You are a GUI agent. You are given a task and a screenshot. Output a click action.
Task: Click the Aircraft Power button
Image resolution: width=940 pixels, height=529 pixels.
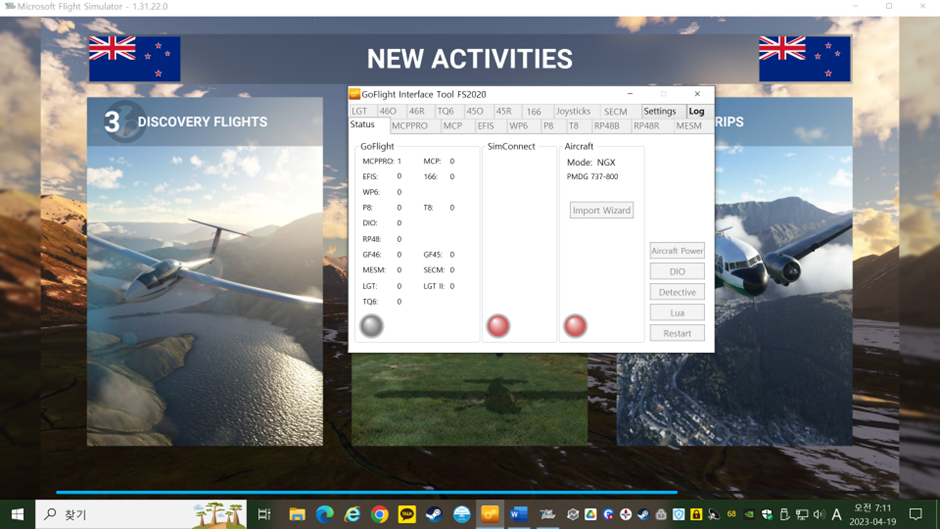coord(677,251)
